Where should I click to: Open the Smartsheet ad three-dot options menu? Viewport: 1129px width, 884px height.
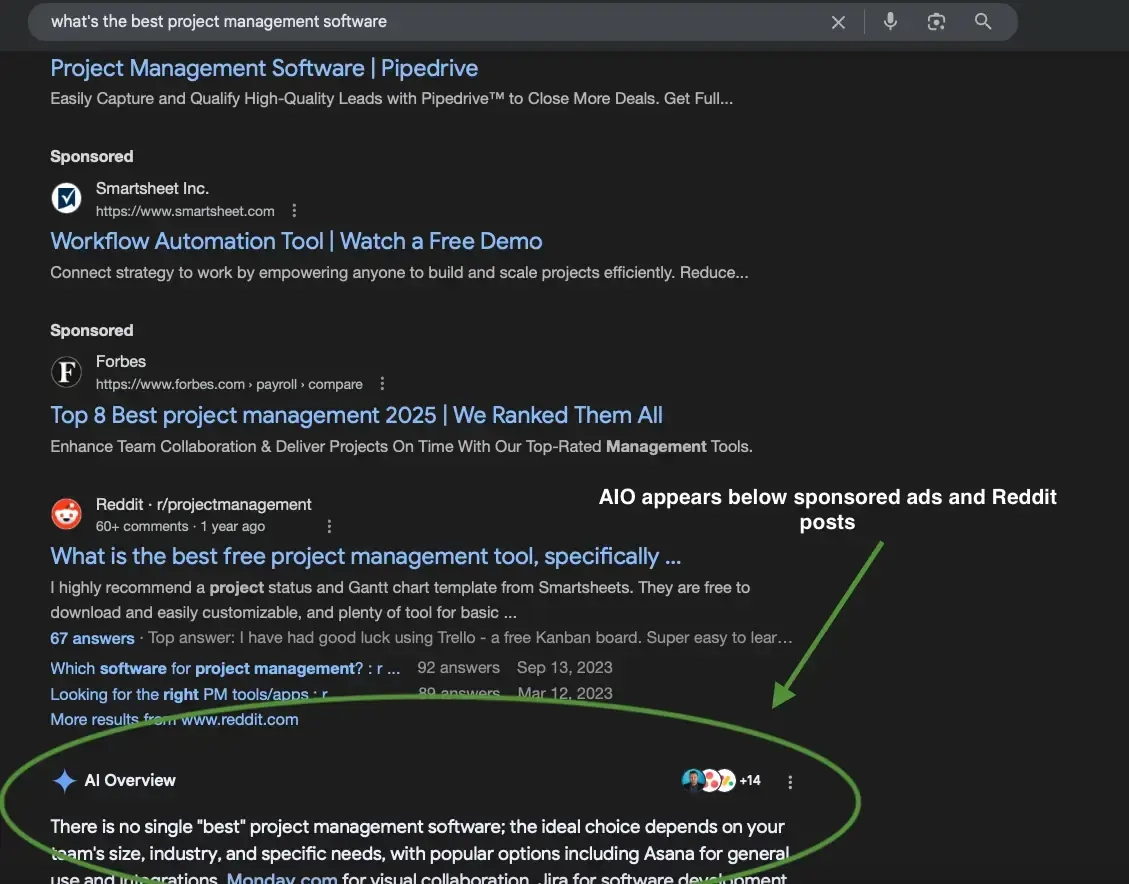tap(294, 211)
